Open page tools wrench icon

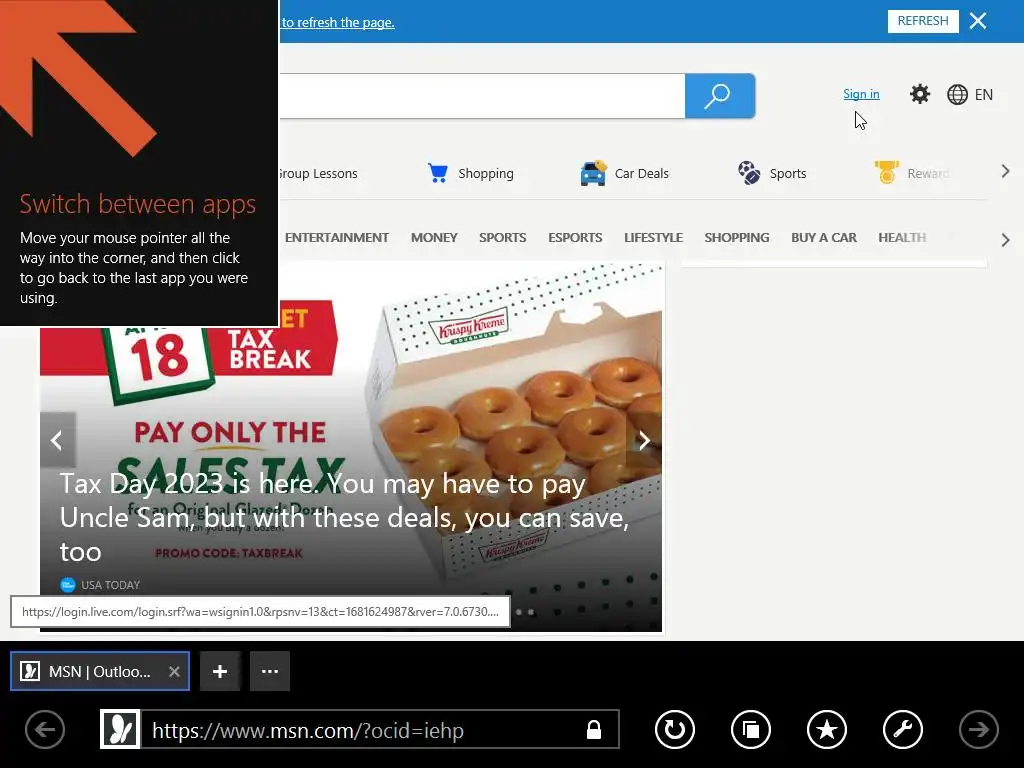tap(903, 729)
